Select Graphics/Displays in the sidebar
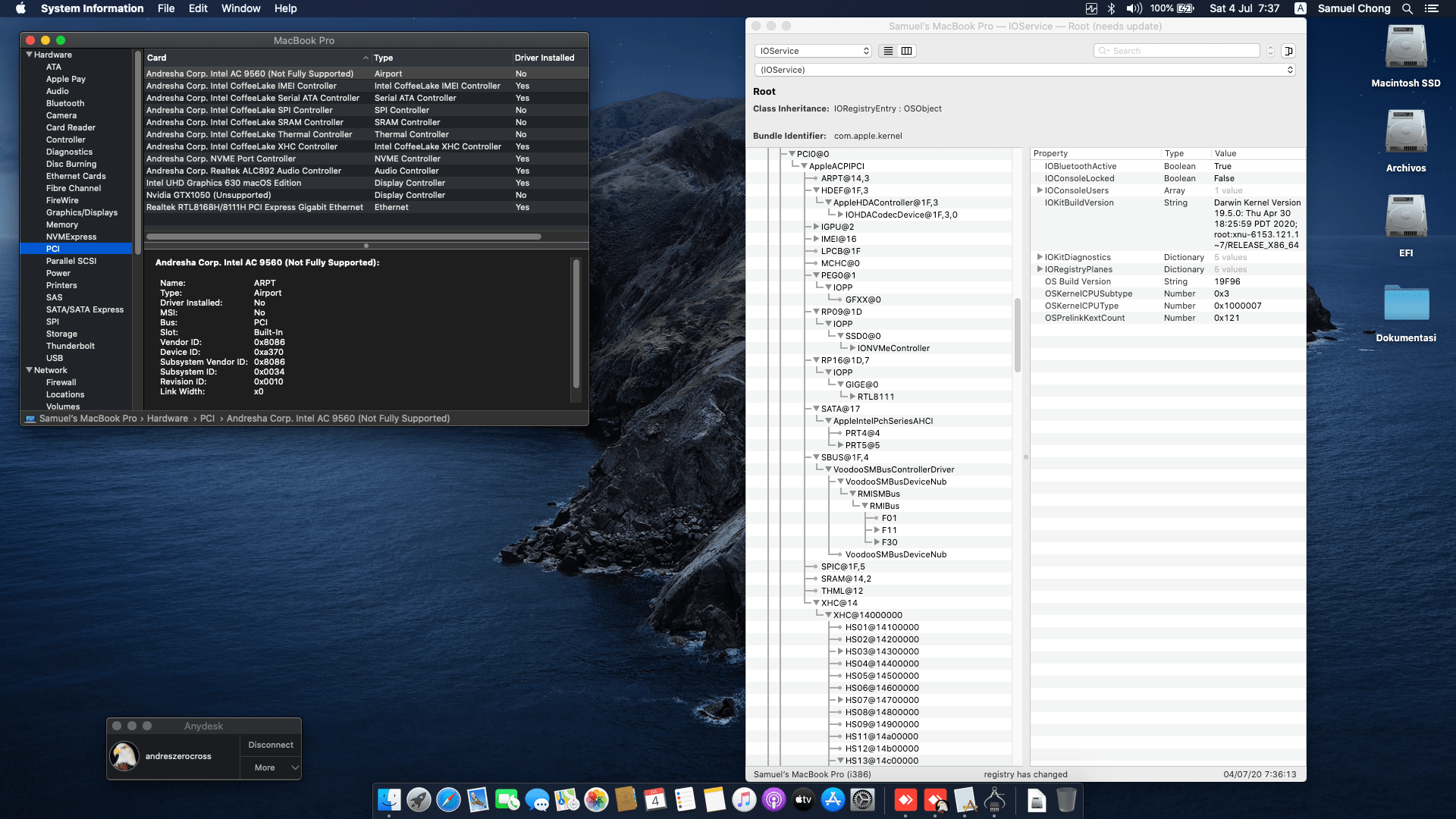This screenshot has width=1456, height=819. [x=81, y=212]
